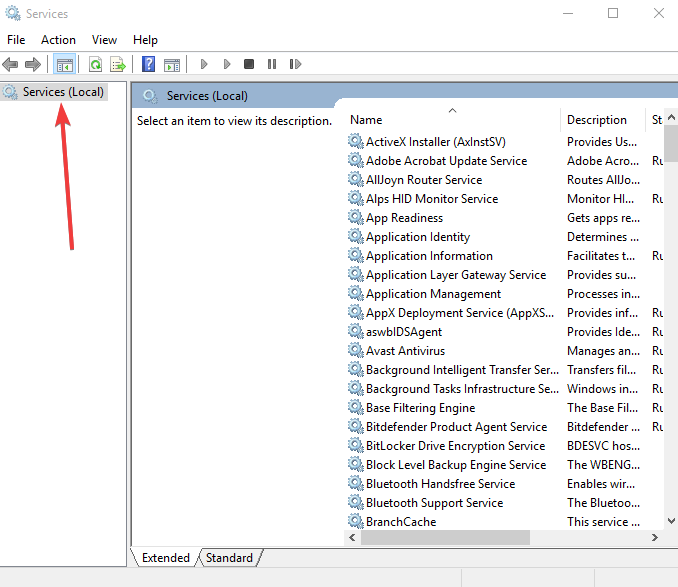Select Application Layer Gateway Service
Image resolution: width=678 pixels, height=587 pixels.
tap(456, 275)
